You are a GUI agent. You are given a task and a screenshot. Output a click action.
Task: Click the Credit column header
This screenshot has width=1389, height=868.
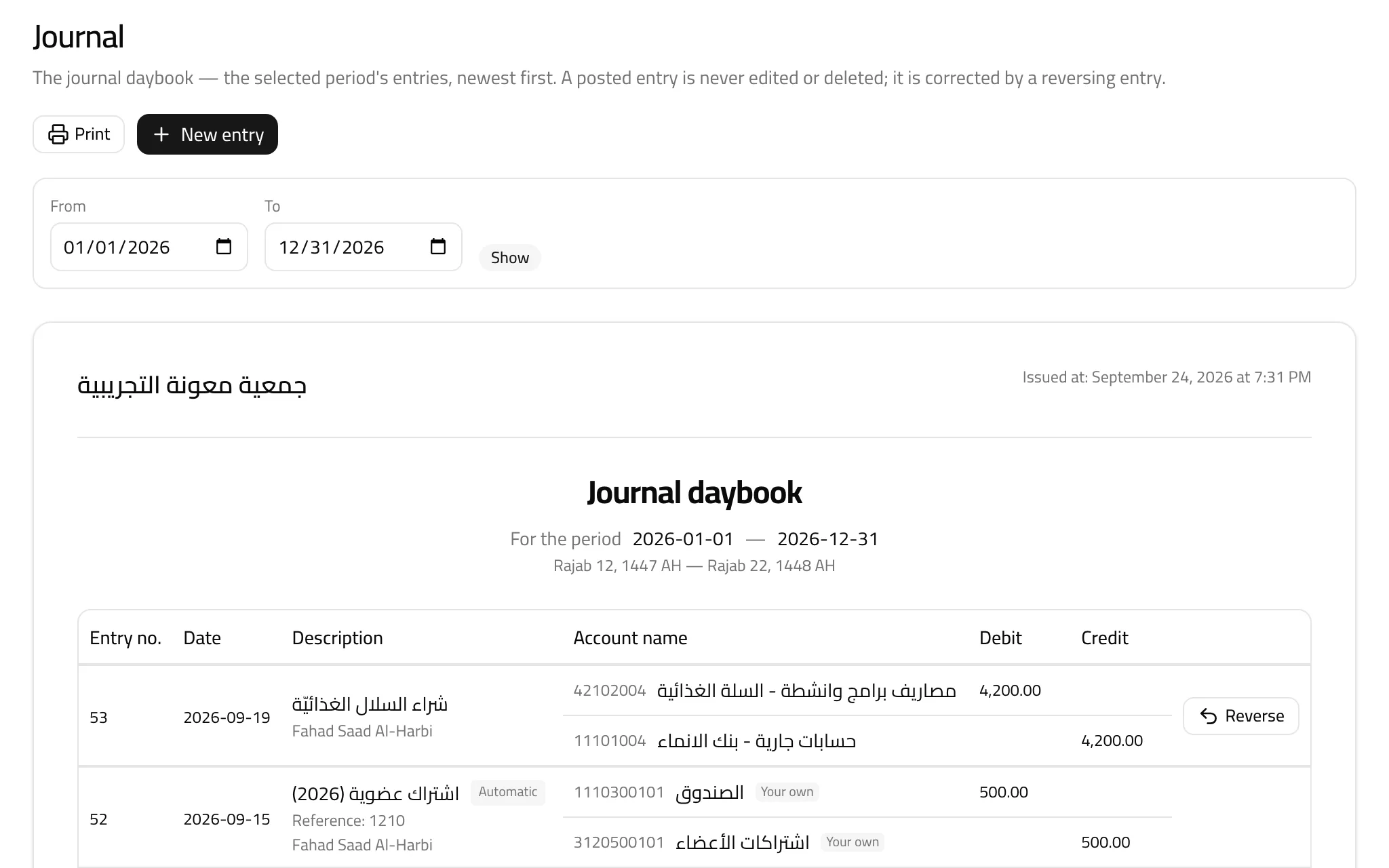(1105, 638)
